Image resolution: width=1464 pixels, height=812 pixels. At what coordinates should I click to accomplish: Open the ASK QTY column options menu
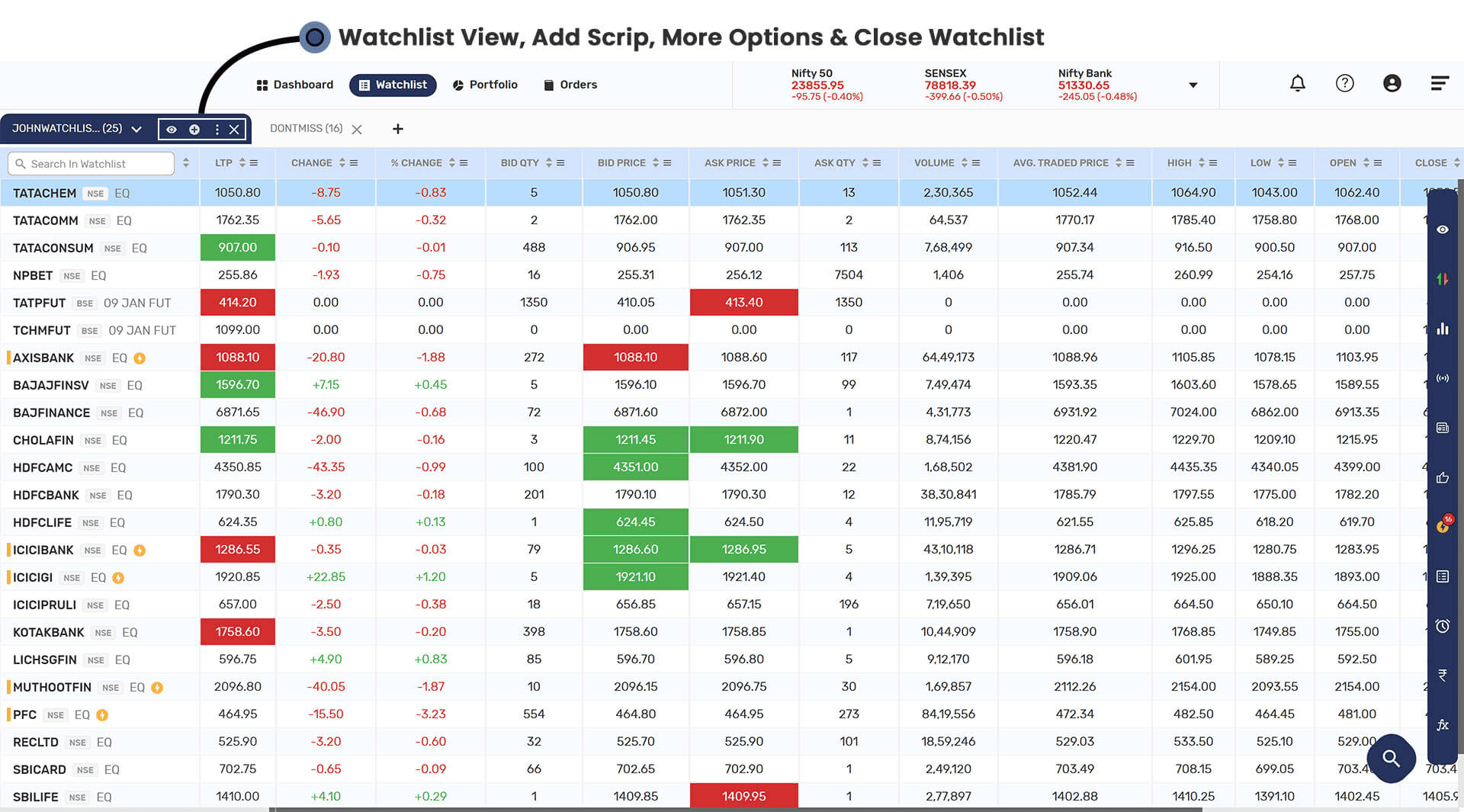point(877,163)
